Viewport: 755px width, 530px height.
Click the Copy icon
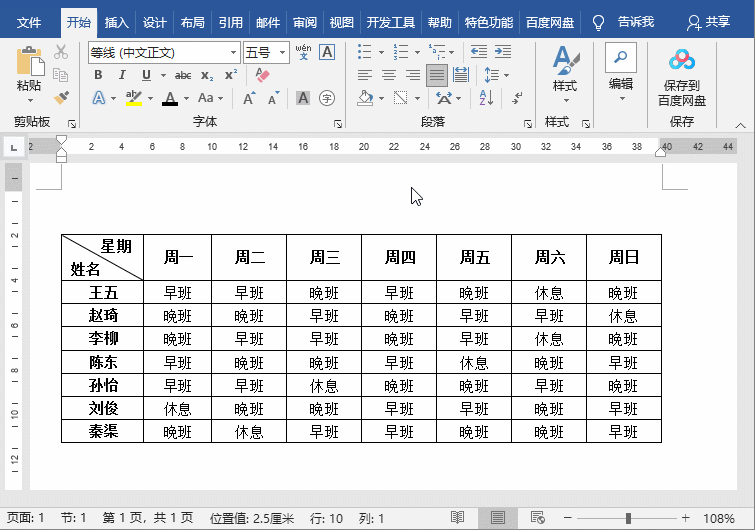61,75
